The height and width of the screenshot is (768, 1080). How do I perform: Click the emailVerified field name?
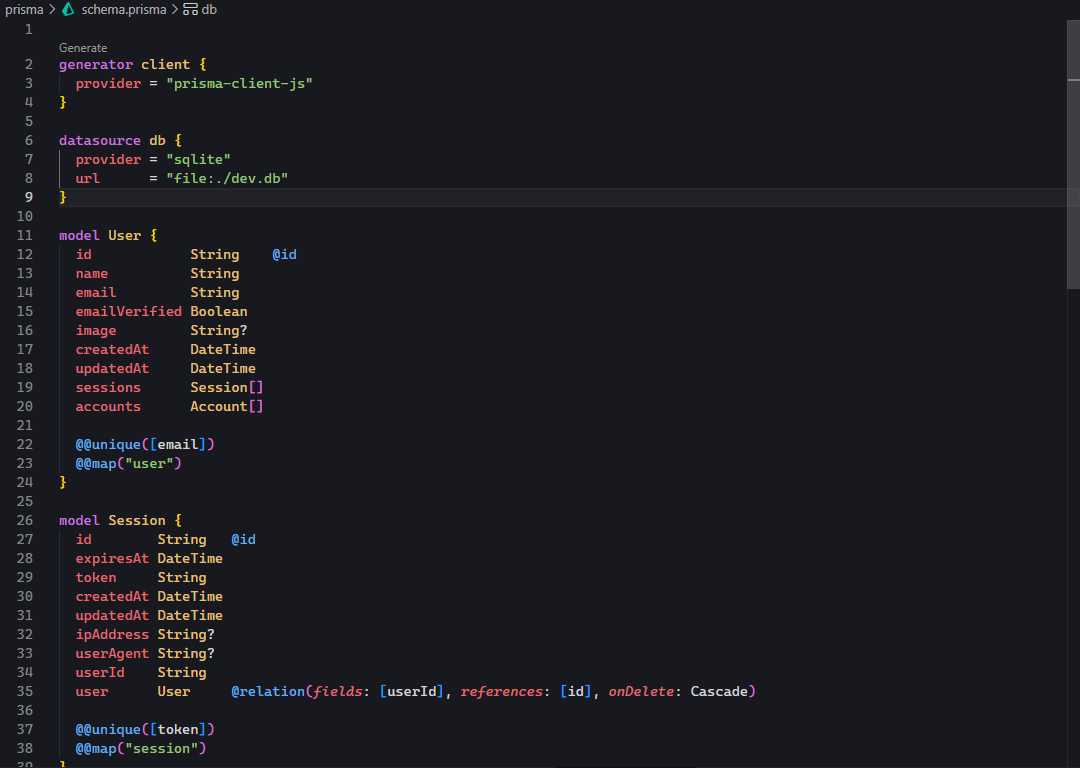tap(129, 311)
